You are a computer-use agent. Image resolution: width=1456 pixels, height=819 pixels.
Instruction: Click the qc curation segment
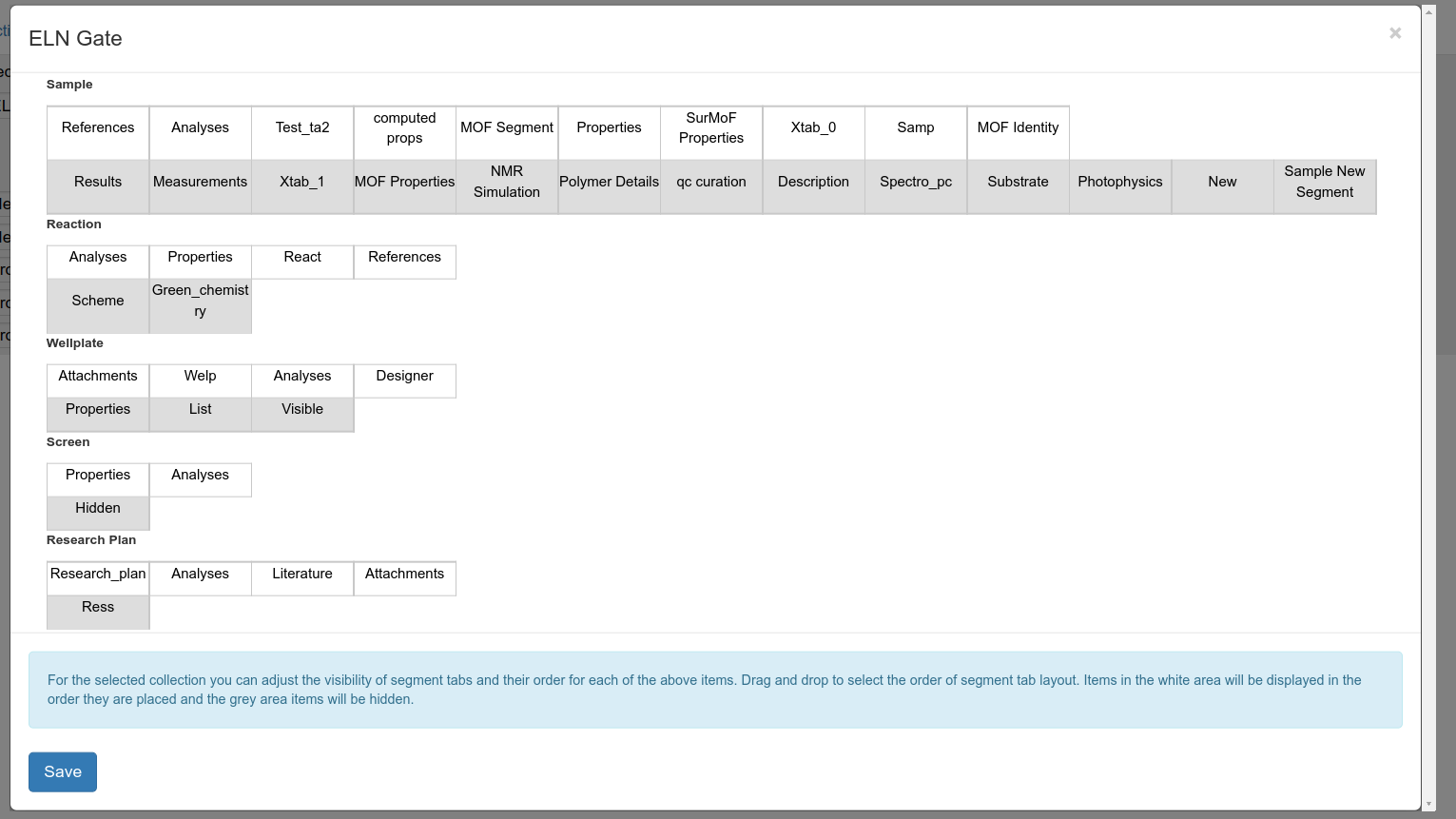[x=711, y=182]
